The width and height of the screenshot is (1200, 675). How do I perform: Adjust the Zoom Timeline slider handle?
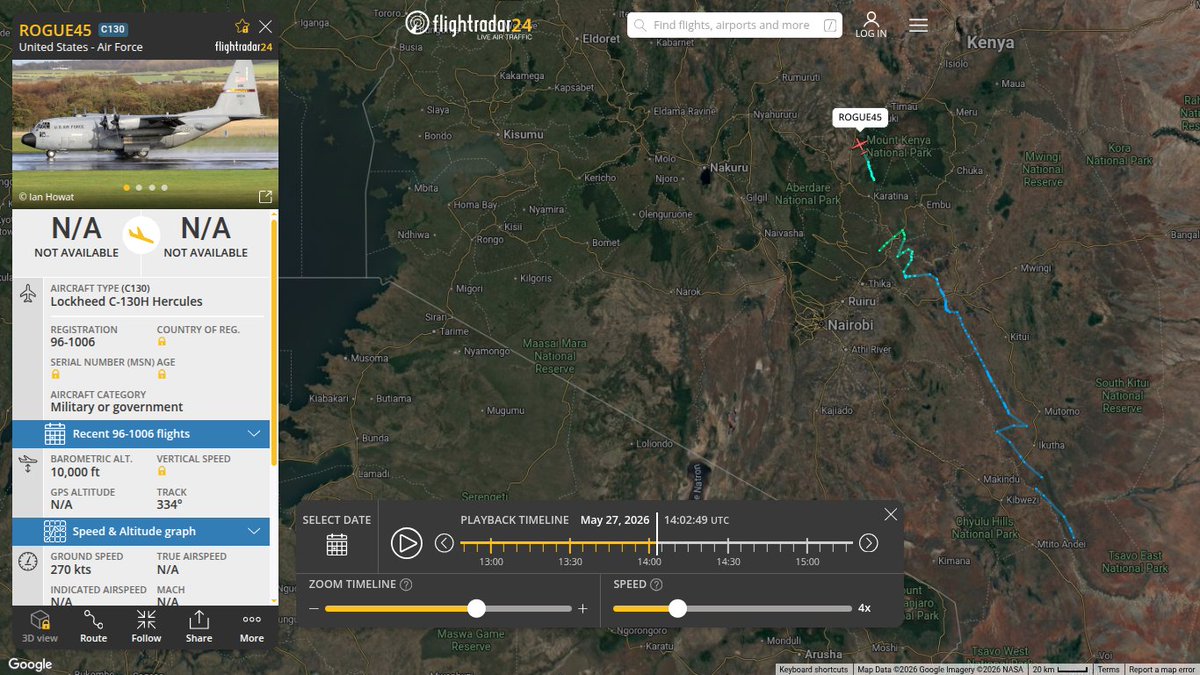(x=477, y=608)
